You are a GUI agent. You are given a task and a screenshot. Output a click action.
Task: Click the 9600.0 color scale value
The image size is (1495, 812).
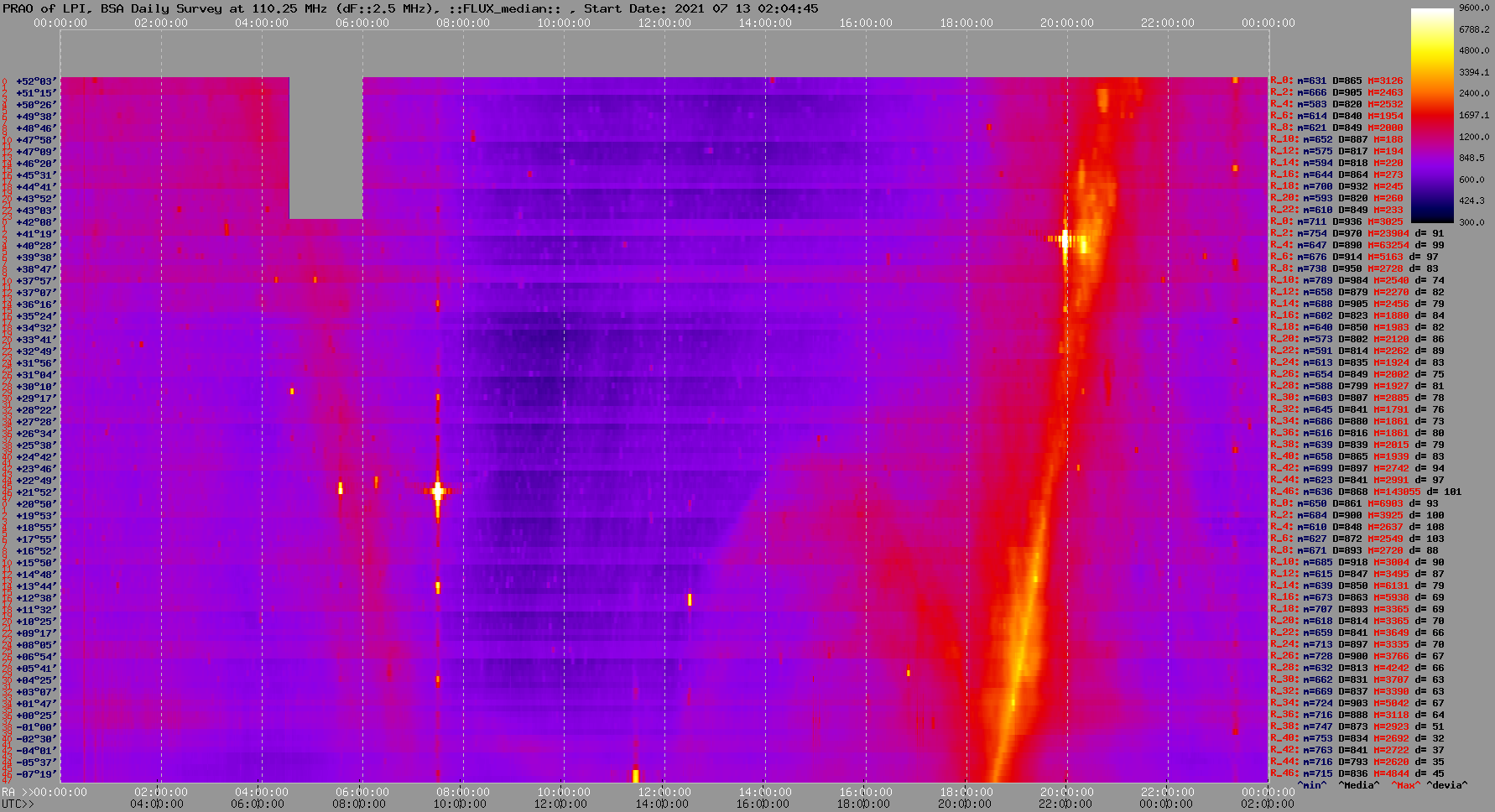[x=1474, y=8]
